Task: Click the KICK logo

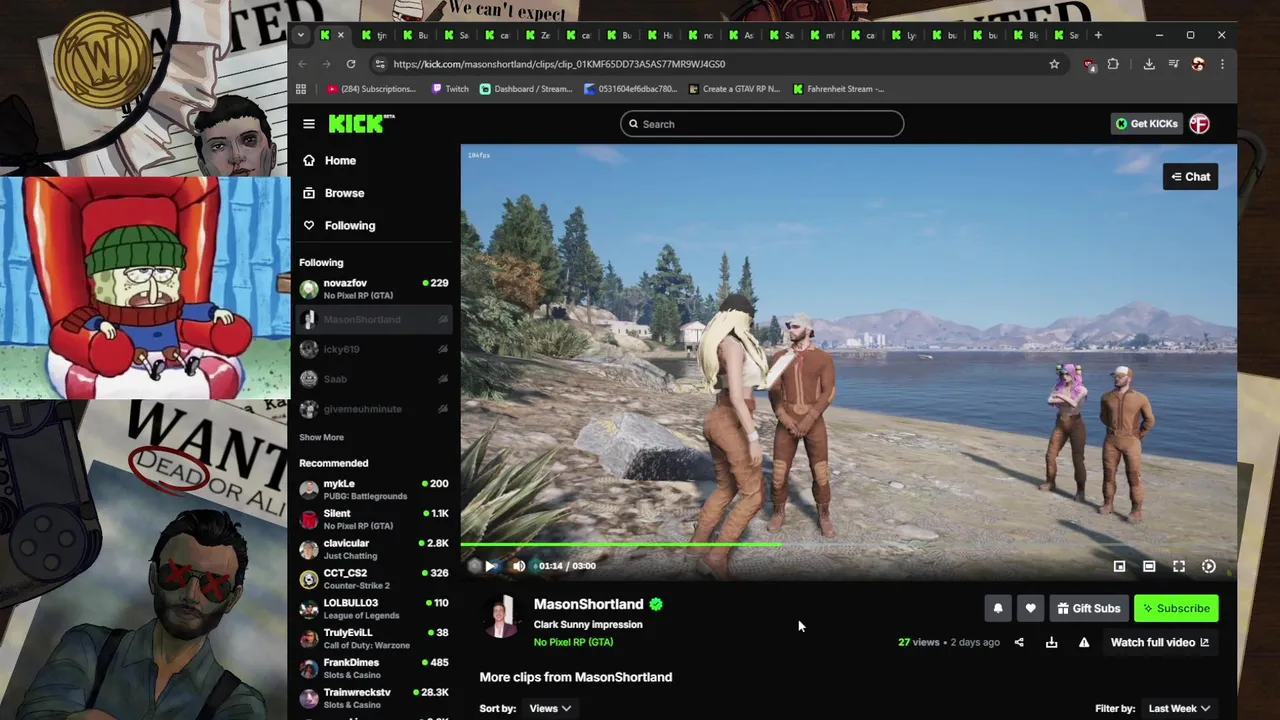Action: pos(361,124)
